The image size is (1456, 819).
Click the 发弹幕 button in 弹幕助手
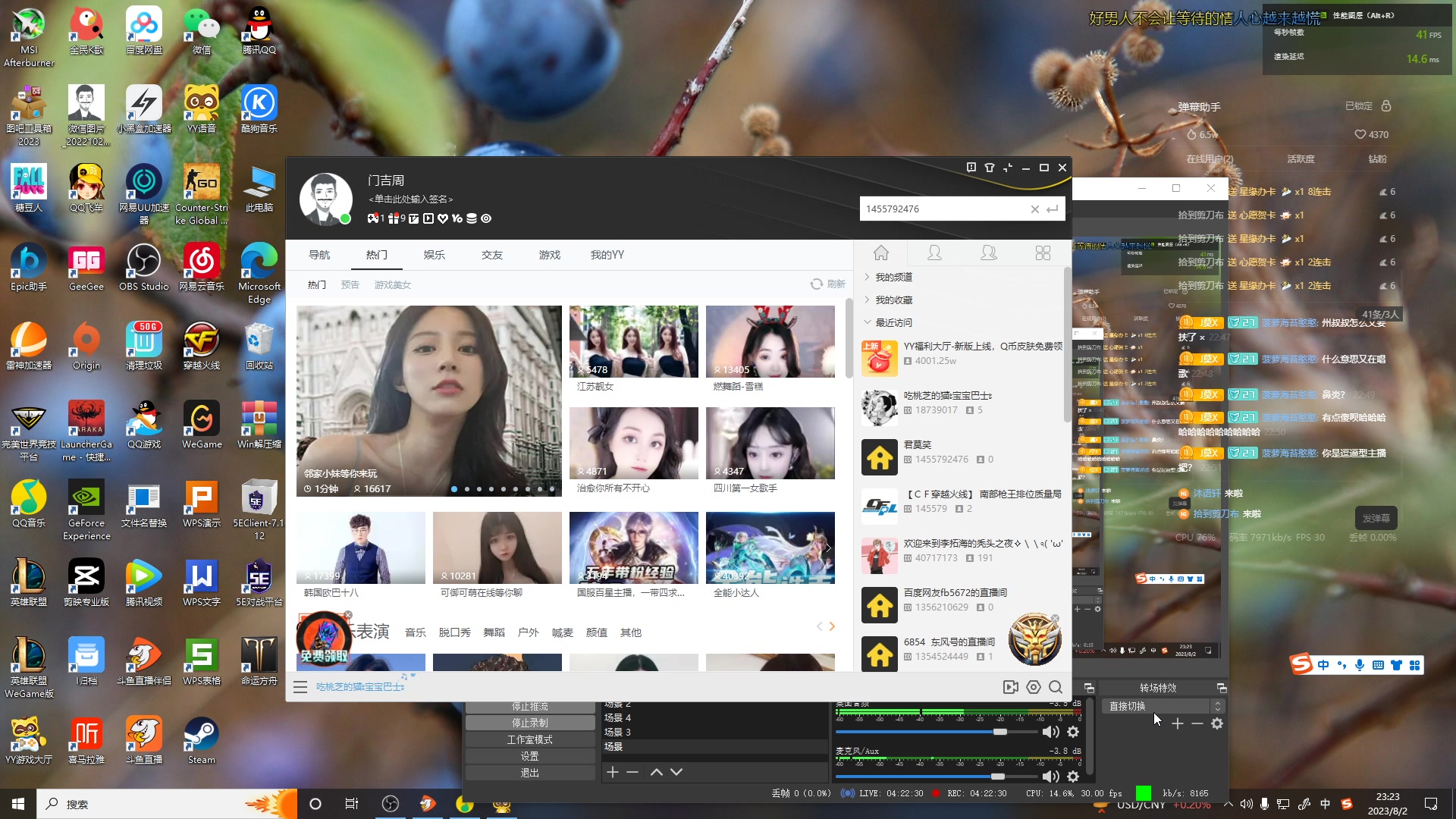[x=1376, y=519]
